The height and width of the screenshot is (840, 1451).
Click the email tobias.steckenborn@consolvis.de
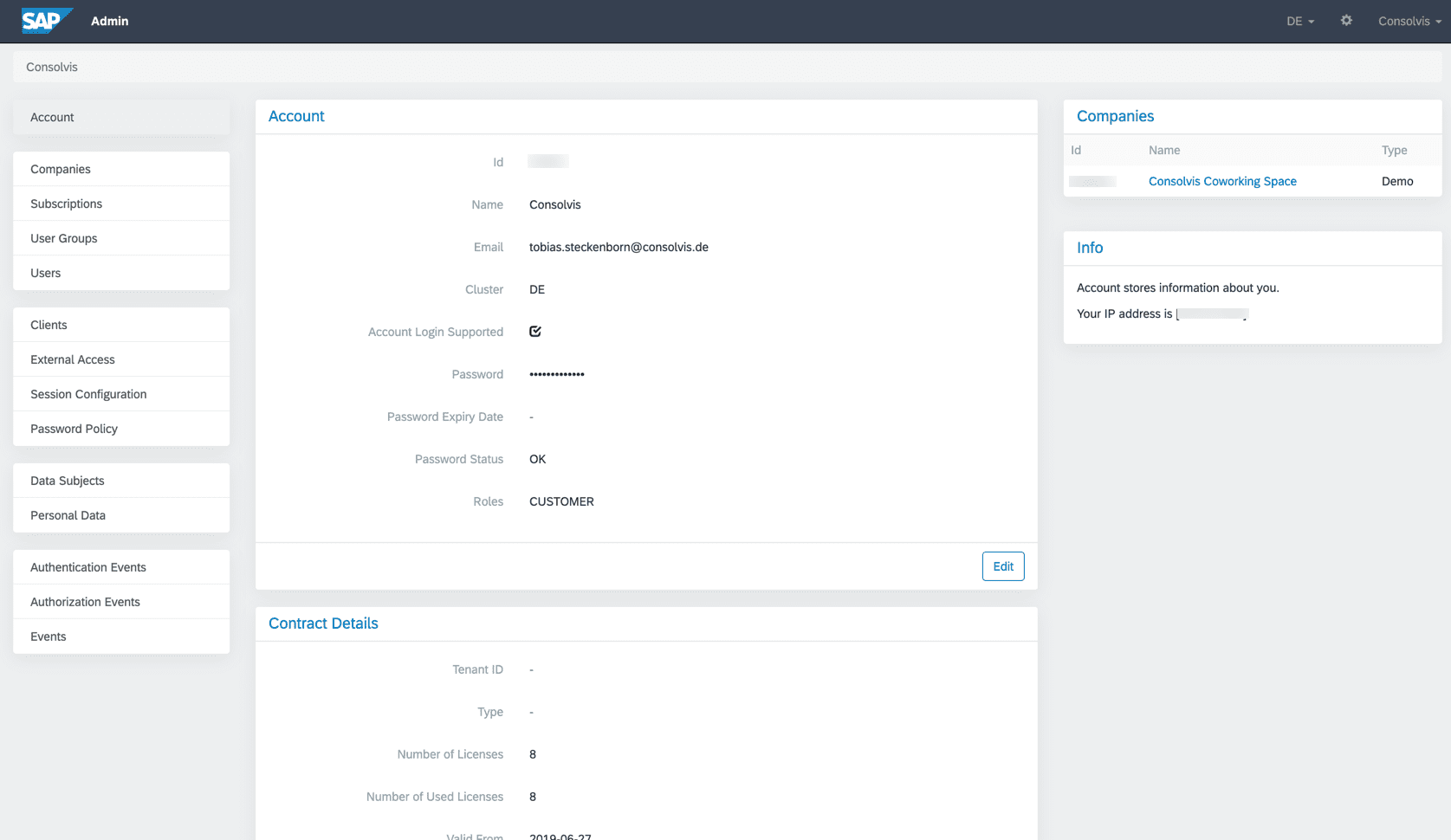619,247
